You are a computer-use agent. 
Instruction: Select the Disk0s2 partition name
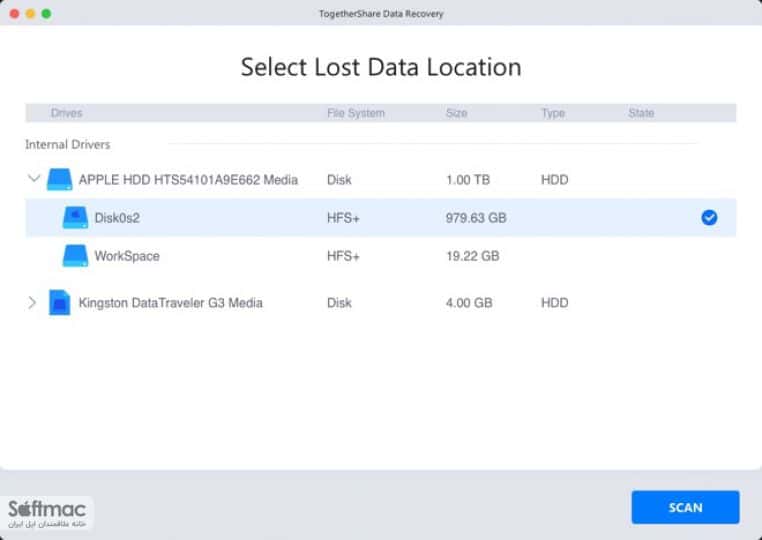point(117,218)
